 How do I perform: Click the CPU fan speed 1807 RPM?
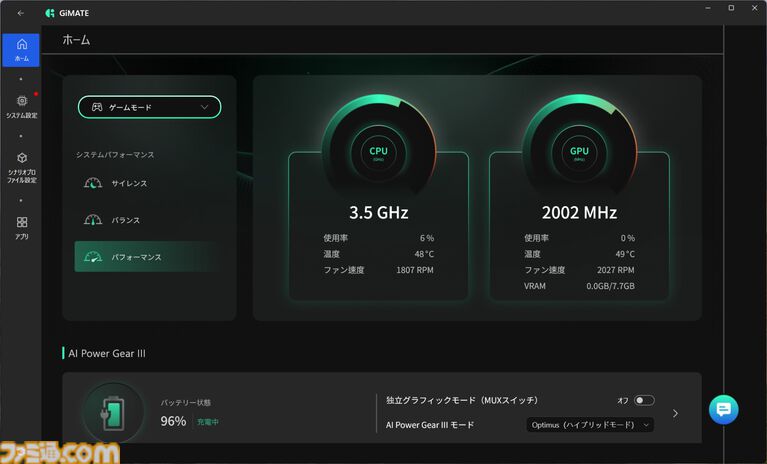[415, 270]
